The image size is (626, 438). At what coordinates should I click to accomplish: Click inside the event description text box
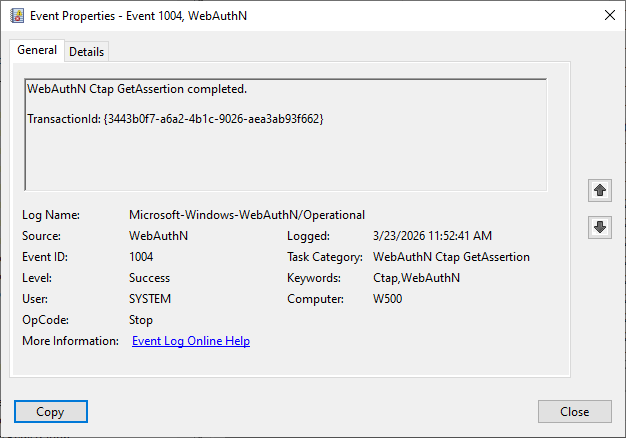(285, 135)
